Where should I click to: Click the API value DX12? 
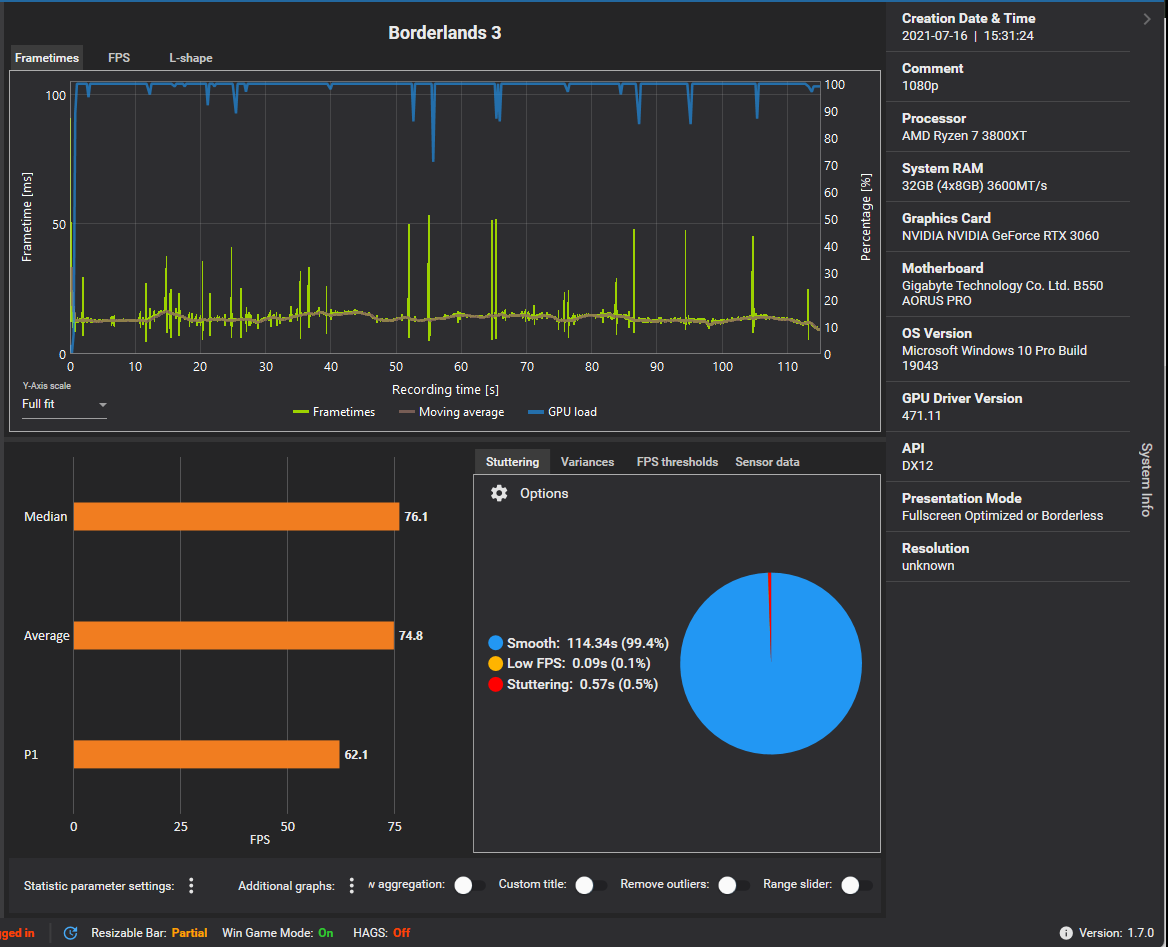click(917, 466)
